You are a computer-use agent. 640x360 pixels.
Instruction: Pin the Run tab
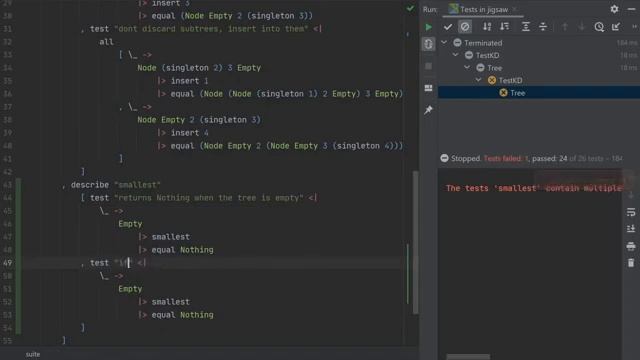tap(428, 110)
